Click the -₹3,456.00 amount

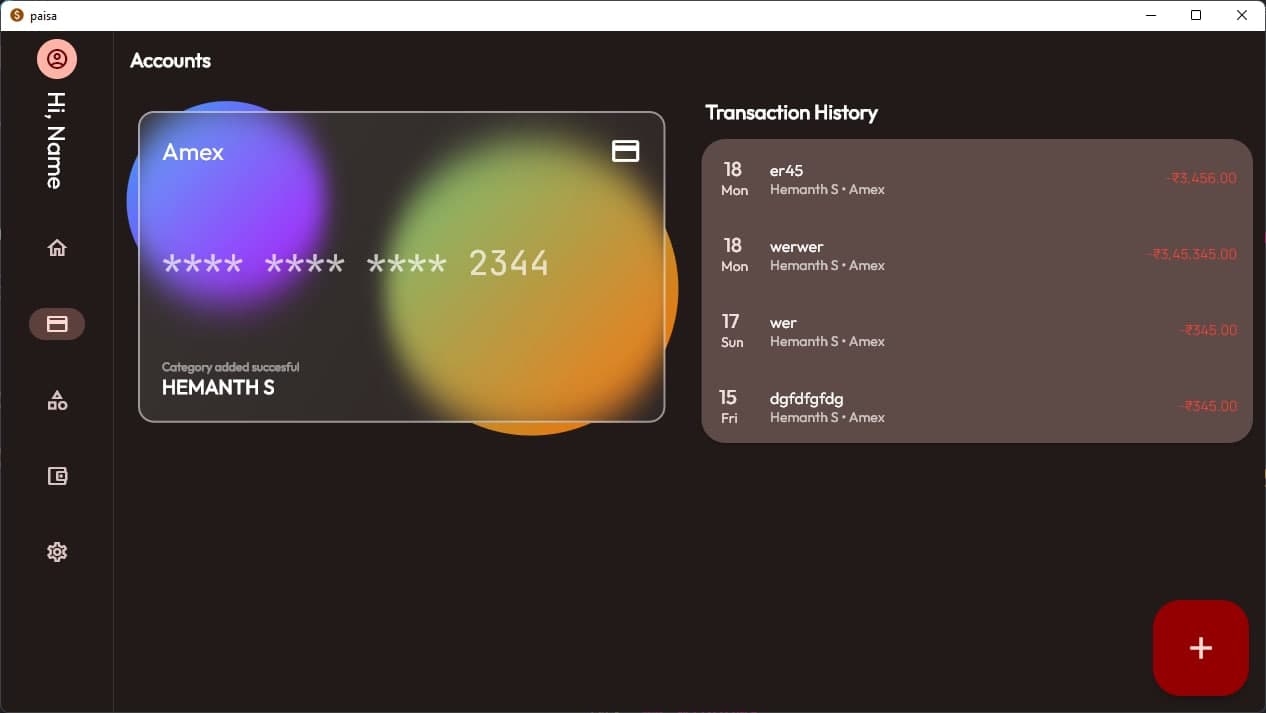point(1201,178)
